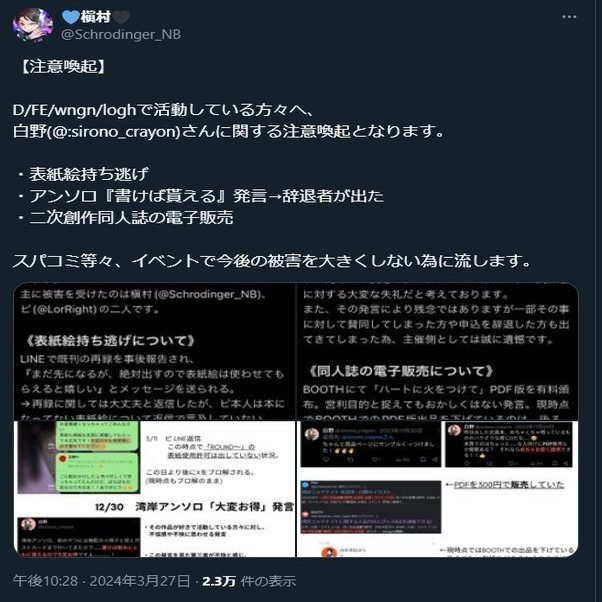The width and height of the screenshot is (602, 602).
Task: Click the 2.3万 件の表示 view count
Action: (249, 581)
